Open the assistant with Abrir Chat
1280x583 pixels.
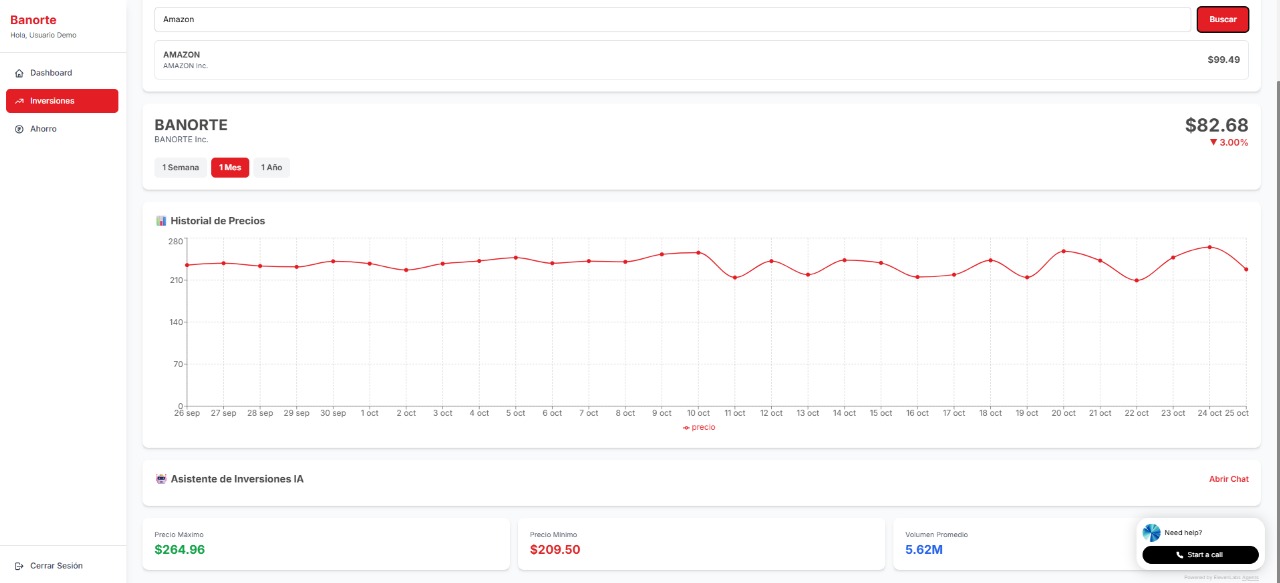1229,479
